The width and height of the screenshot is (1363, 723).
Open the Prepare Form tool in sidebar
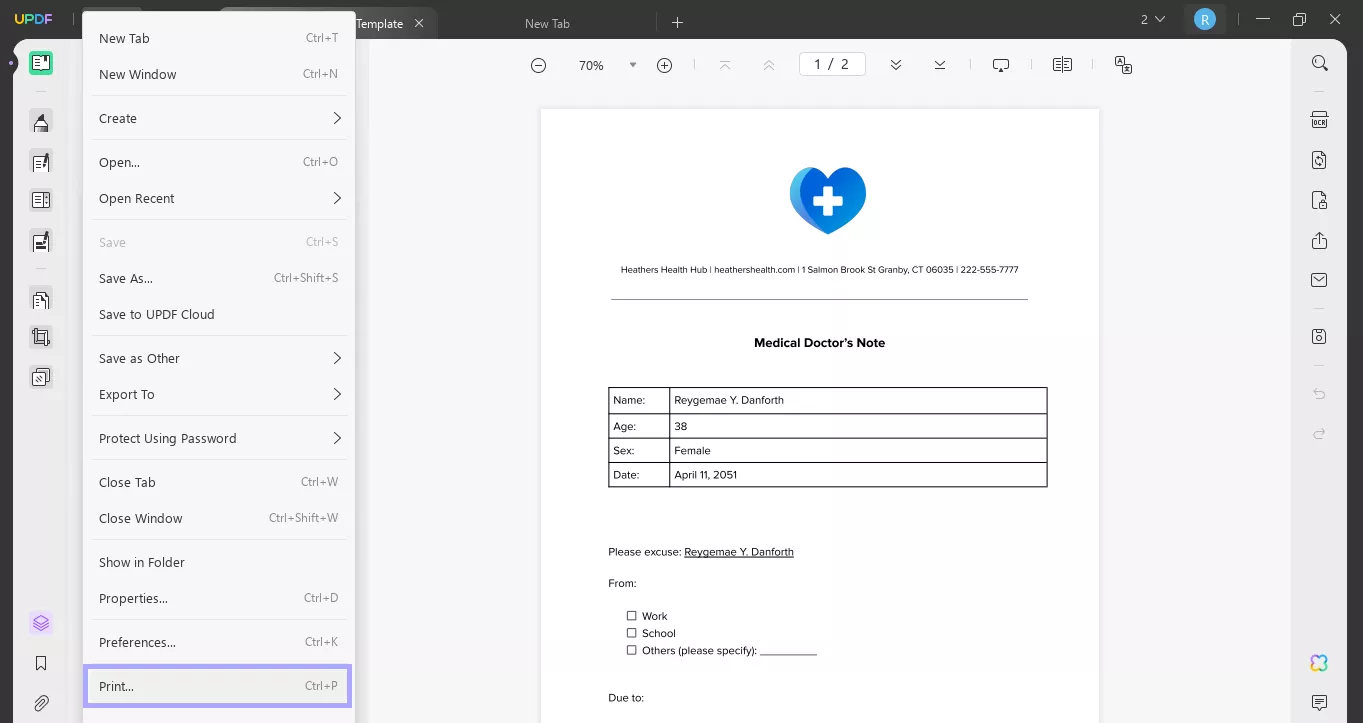pyautogui.click(x=41, y=200)
